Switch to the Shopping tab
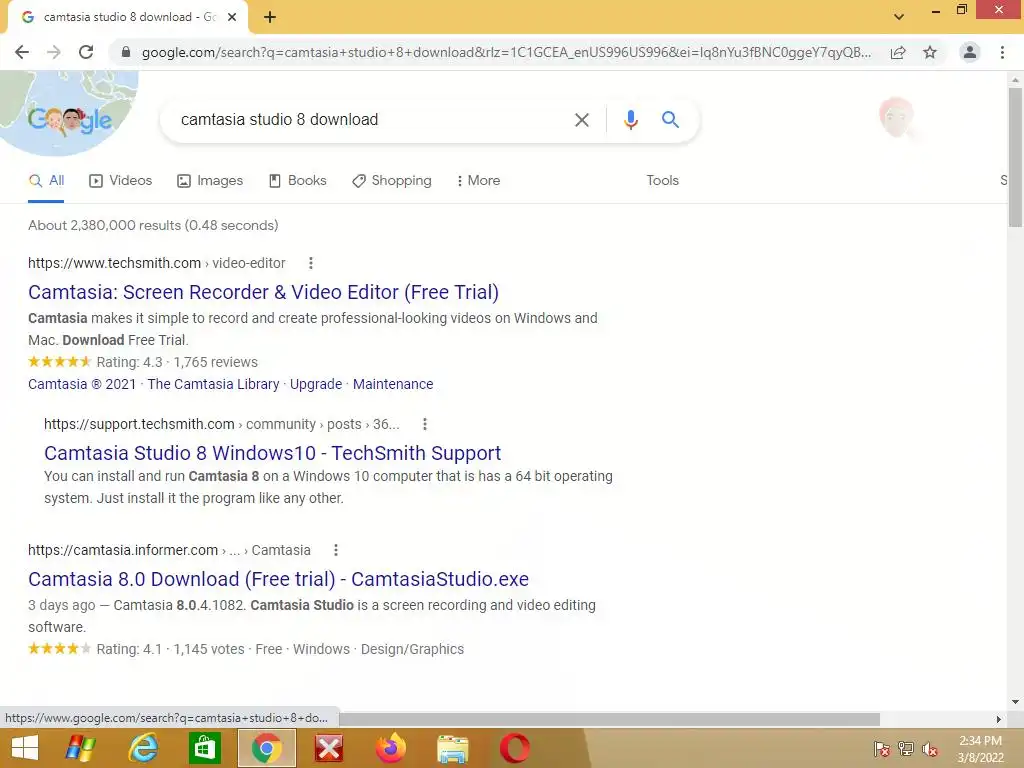Image resolution: width=1024 pixels, height=768 pixels. [x=392, y=181]
